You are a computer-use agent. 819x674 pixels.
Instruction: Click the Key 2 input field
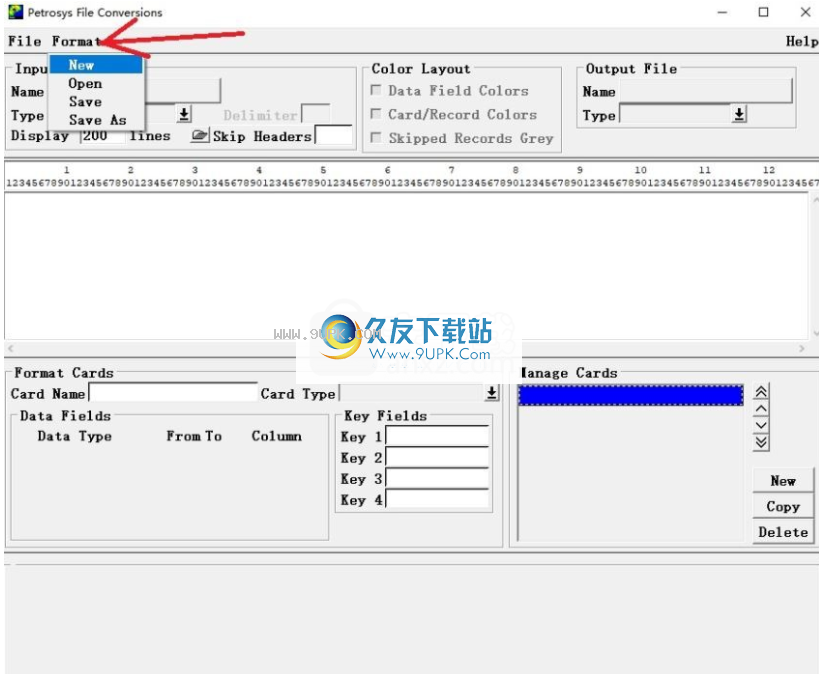coord(437,457)
